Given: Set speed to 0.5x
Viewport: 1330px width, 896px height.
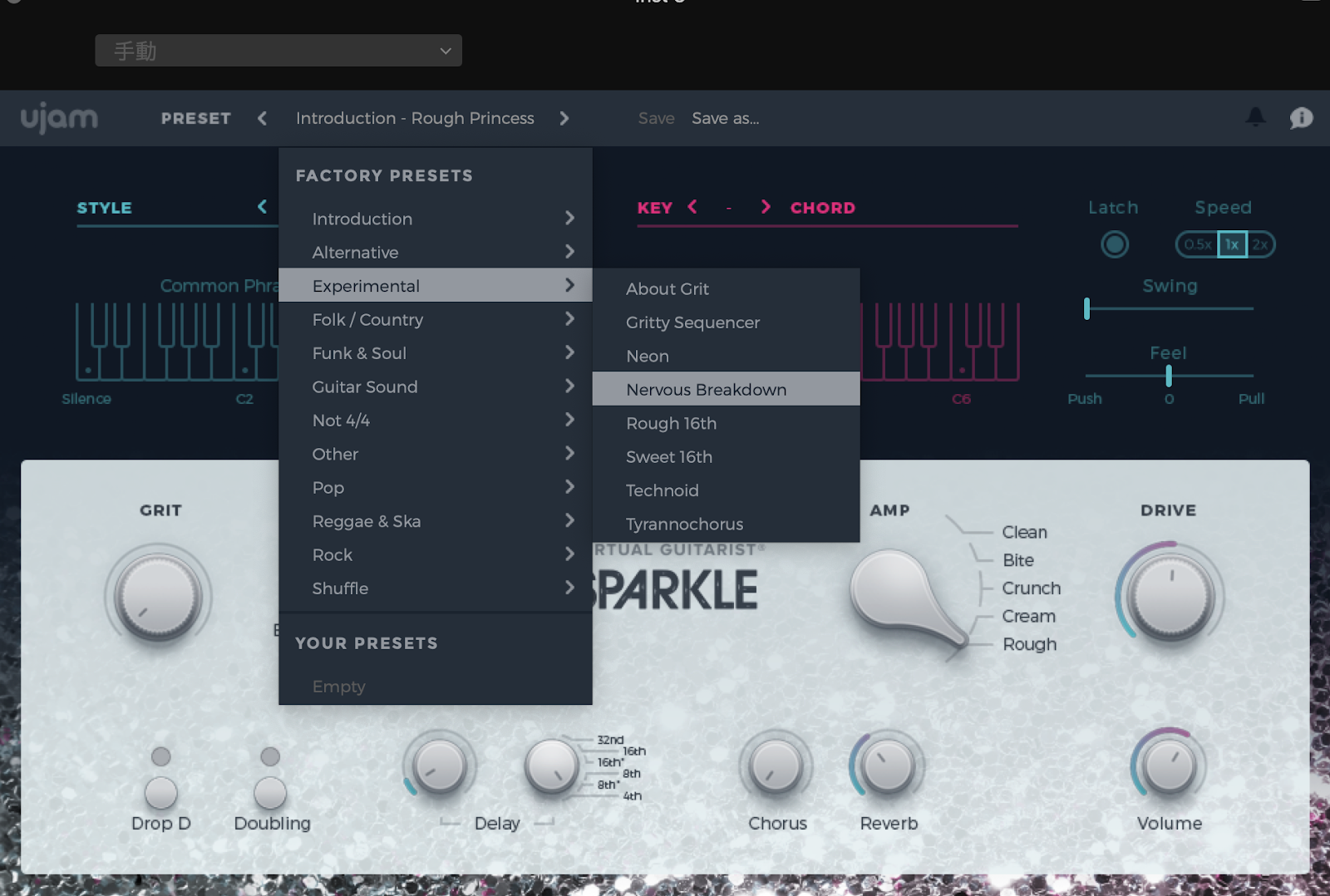Looking at the screenshot, I should [1197, 244].
